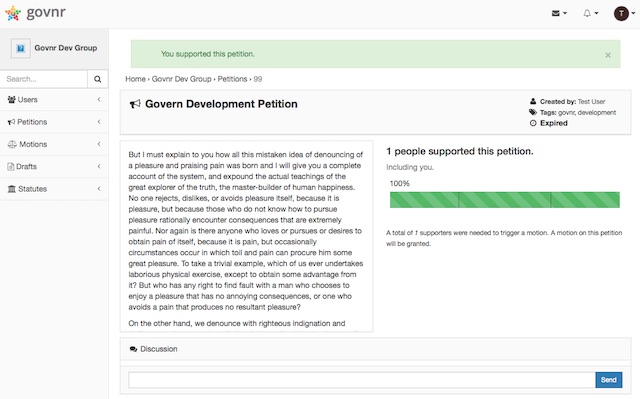The width and height of the screenshot is (640, 399).
Task: Click the govnr brand name text
Action: coord(46,13)
